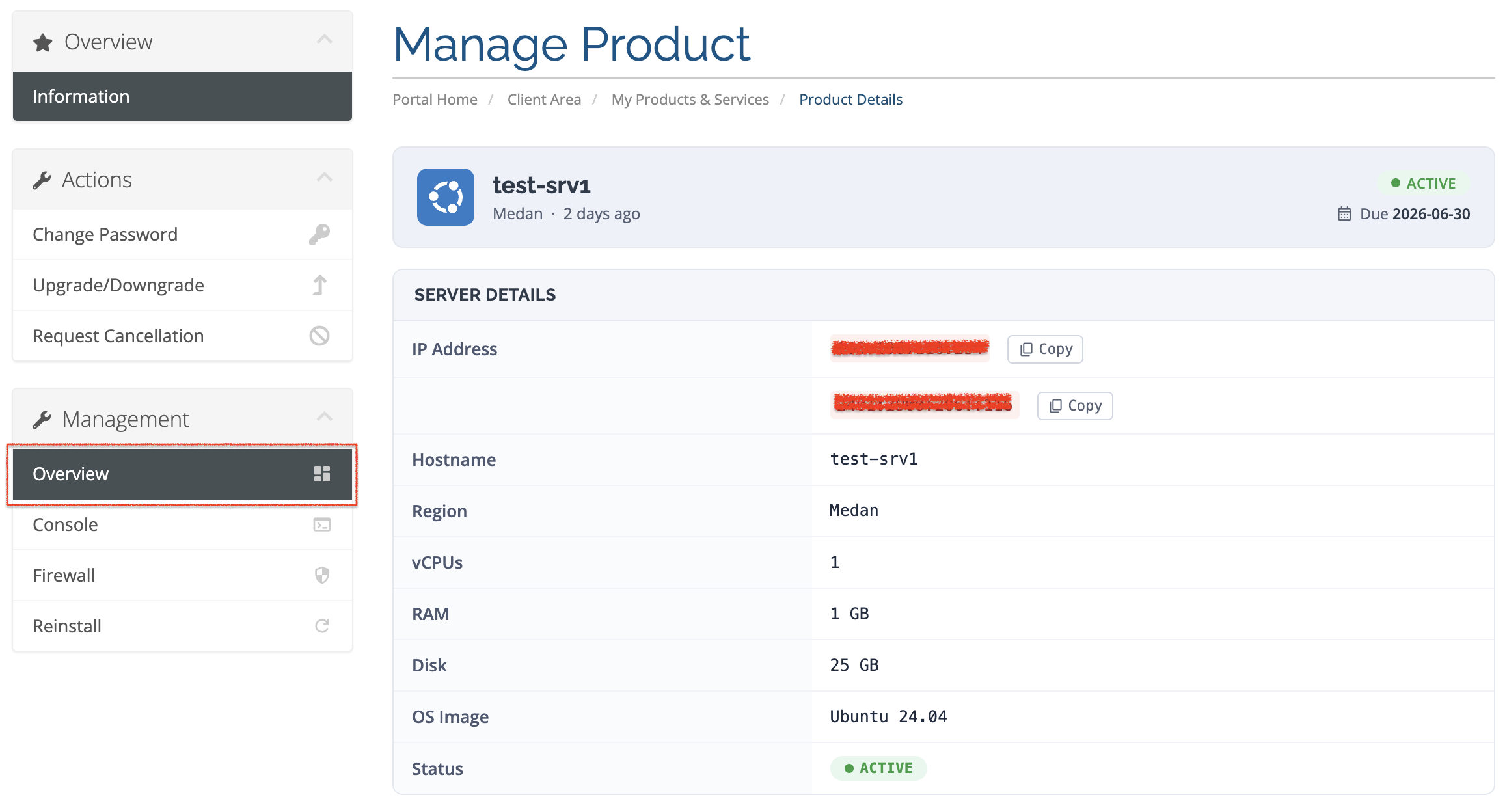Click the ban icon for Request Cancellation
The height and width of the screenshot is (812, 1507).
click(x=319, y=336)
